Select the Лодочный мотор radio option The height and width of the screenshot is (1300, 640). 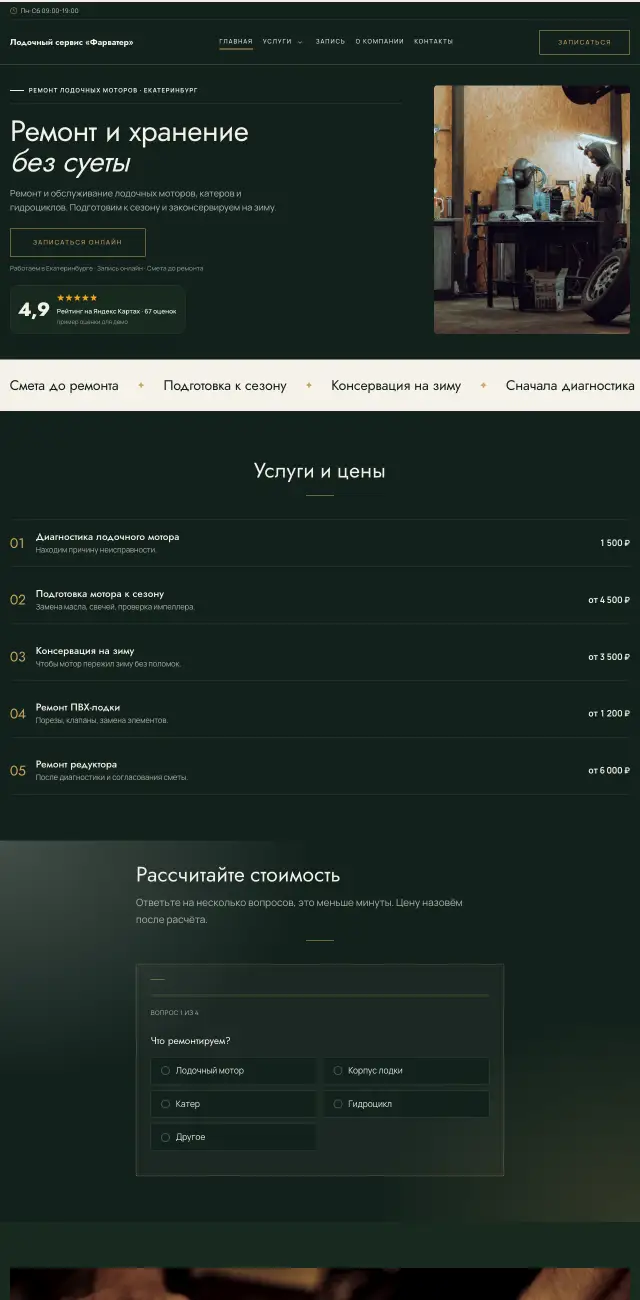coord(233,1070)
